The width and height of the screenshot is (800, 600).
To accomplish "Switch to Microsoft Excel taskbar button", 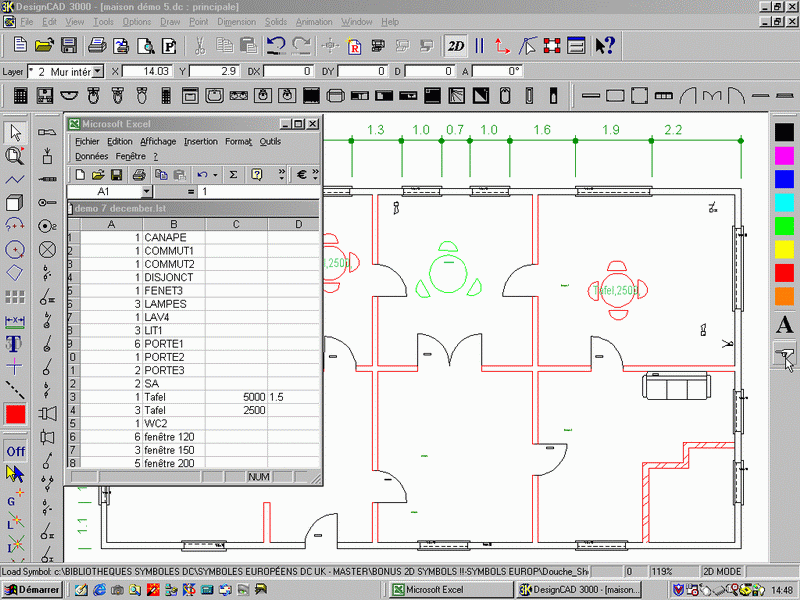I will tap(451, 589).
